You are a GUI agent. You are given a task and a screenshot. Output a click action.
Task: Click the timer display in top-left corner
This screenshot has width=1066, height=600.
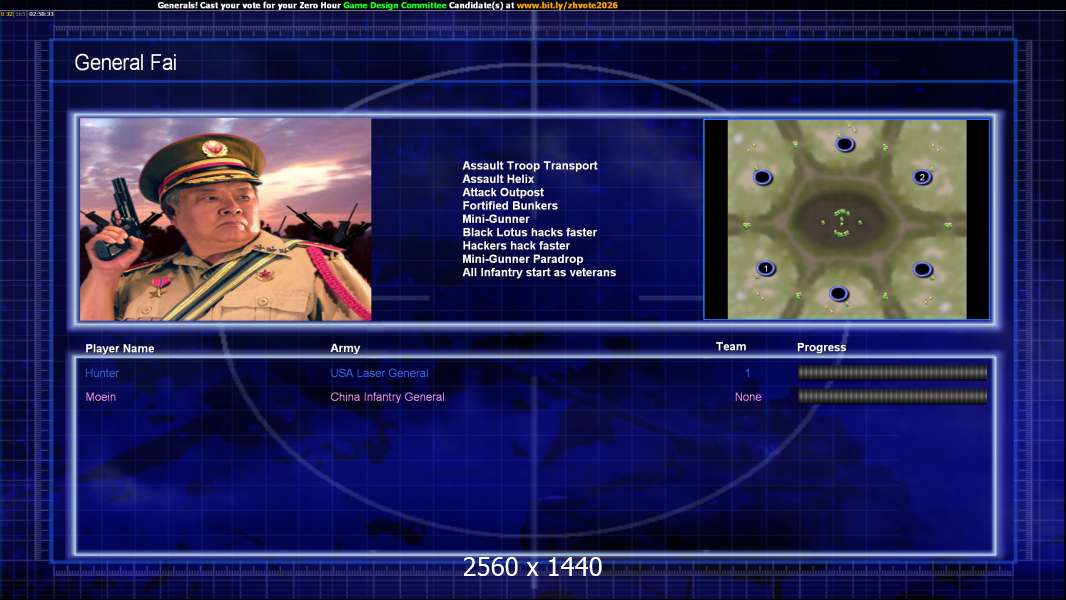pos(40,14)
